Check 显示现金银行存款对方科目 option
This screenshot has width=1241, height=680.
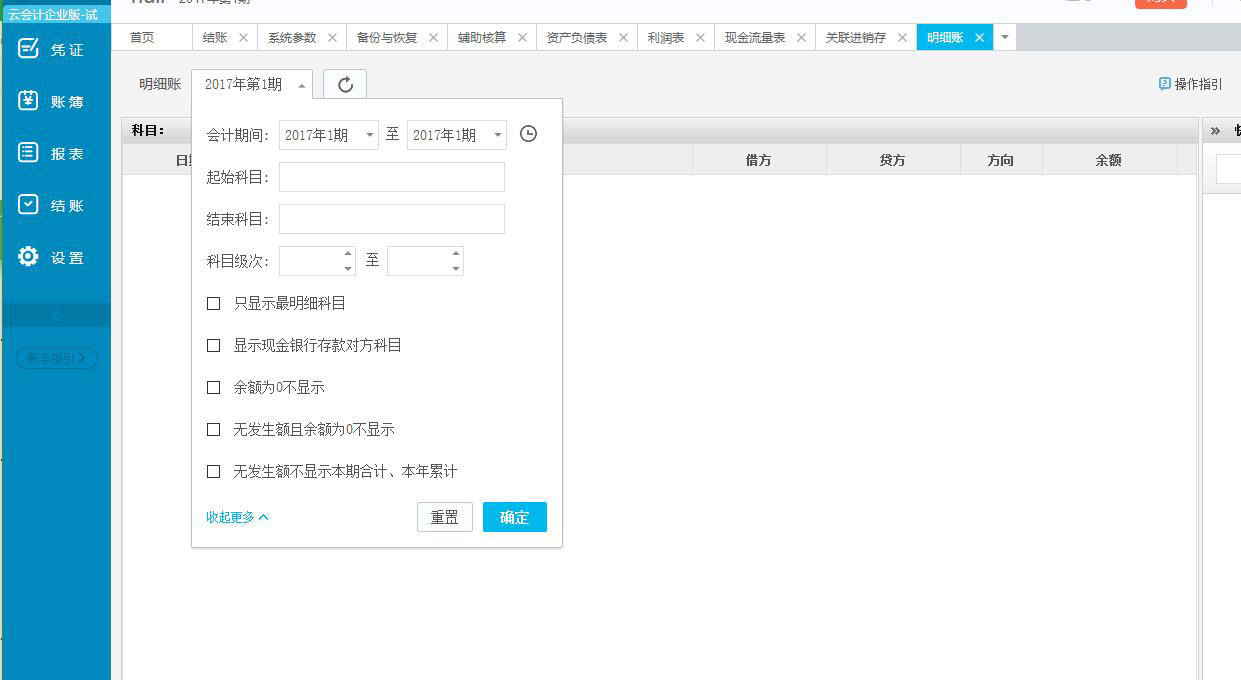(x=213, y=345)
